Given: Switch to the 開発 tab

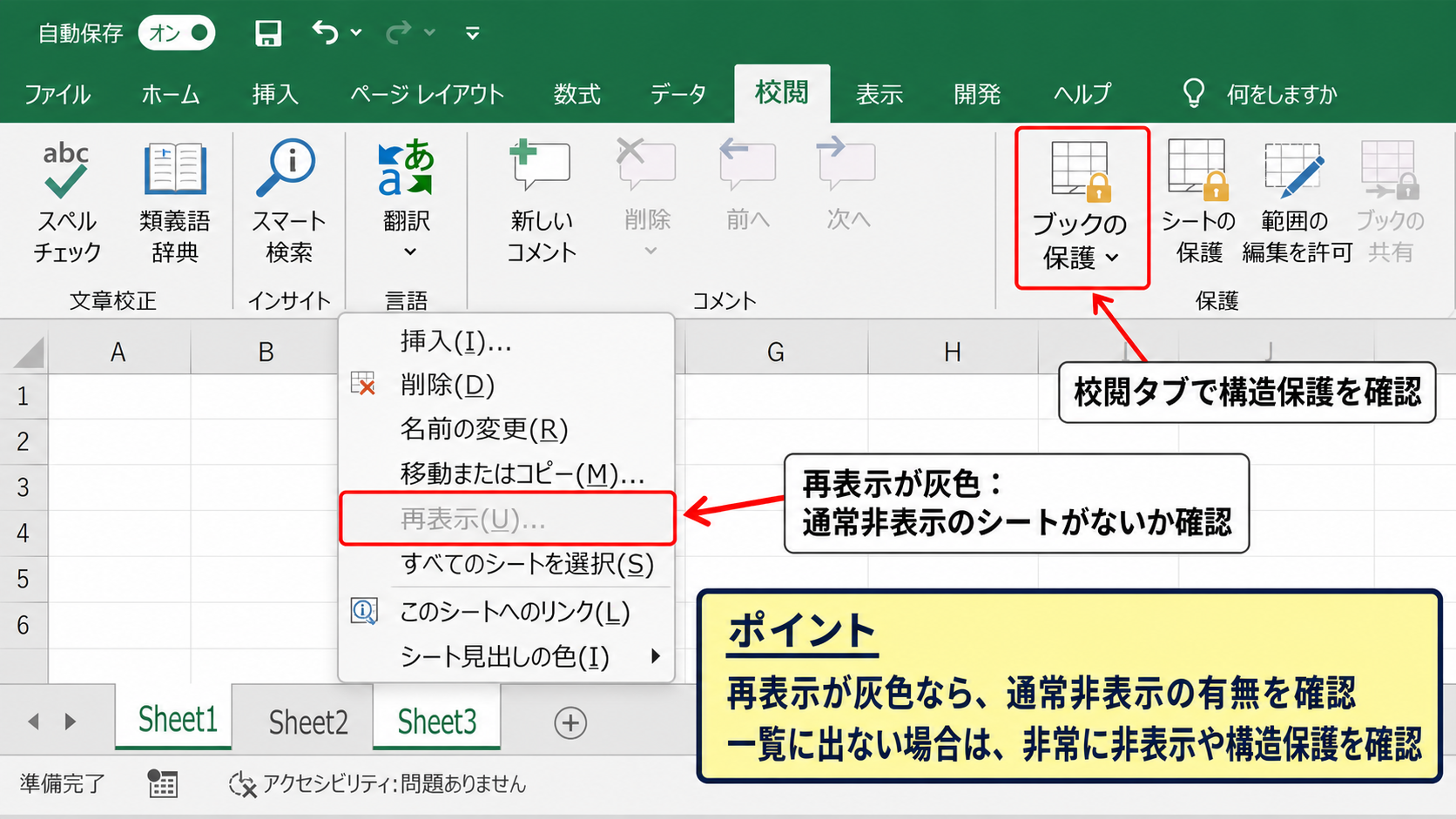Looking at the screenshot, I should click(x=977, y=94).
